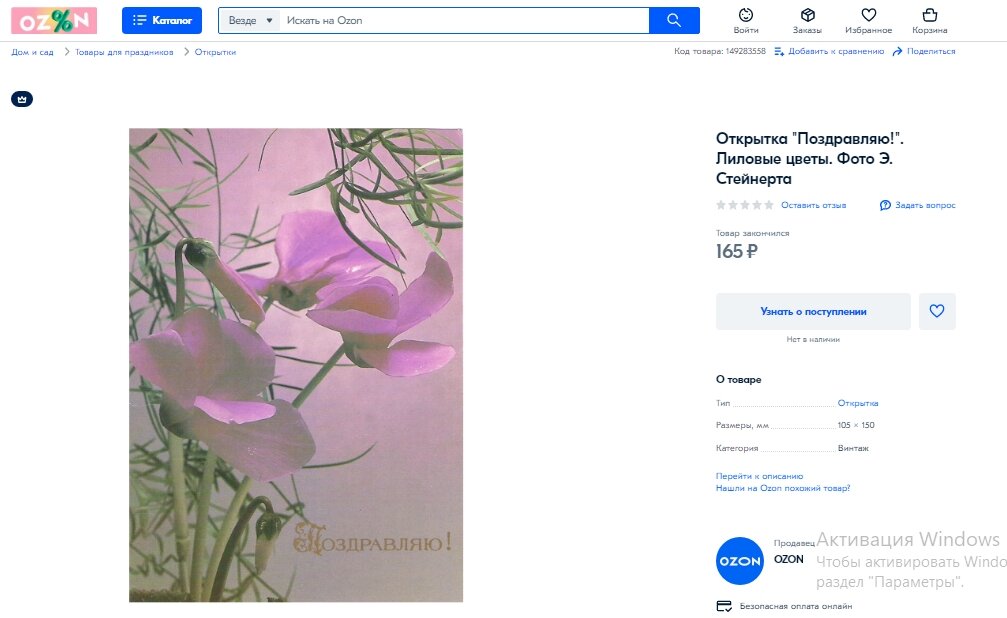Click the postcard product image
The width and height of the screenshot is (1007, 618).
pos(296,365)
